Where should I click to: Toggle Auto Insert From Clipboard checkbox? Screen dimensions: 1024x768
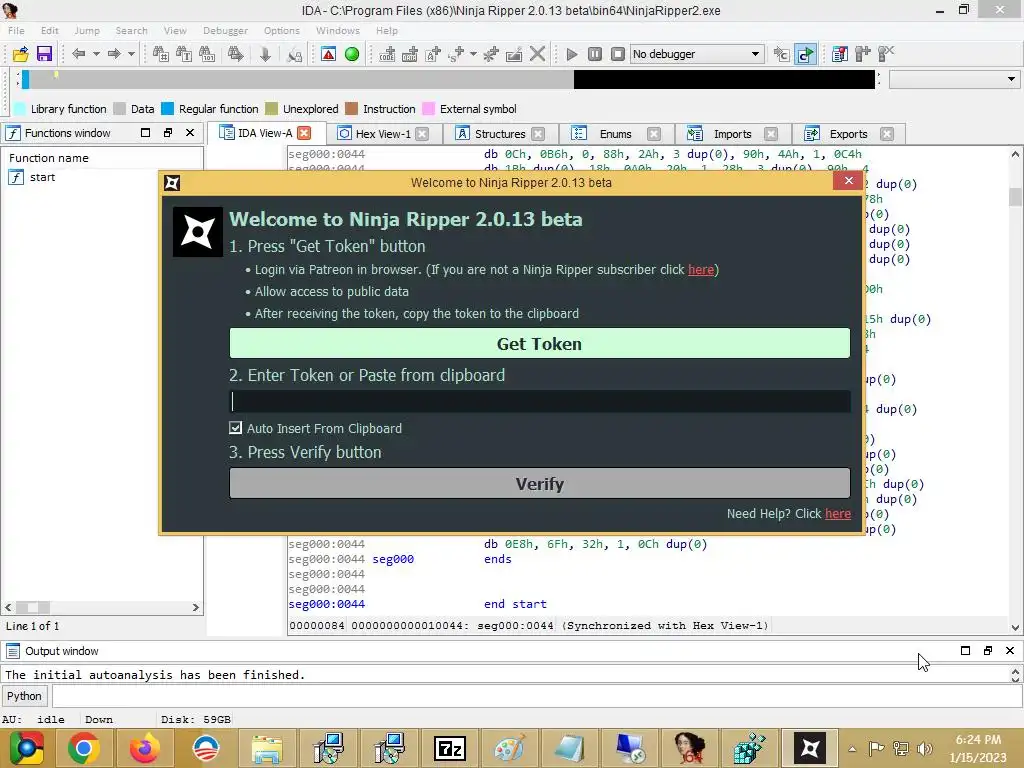(x=235, y=428)
